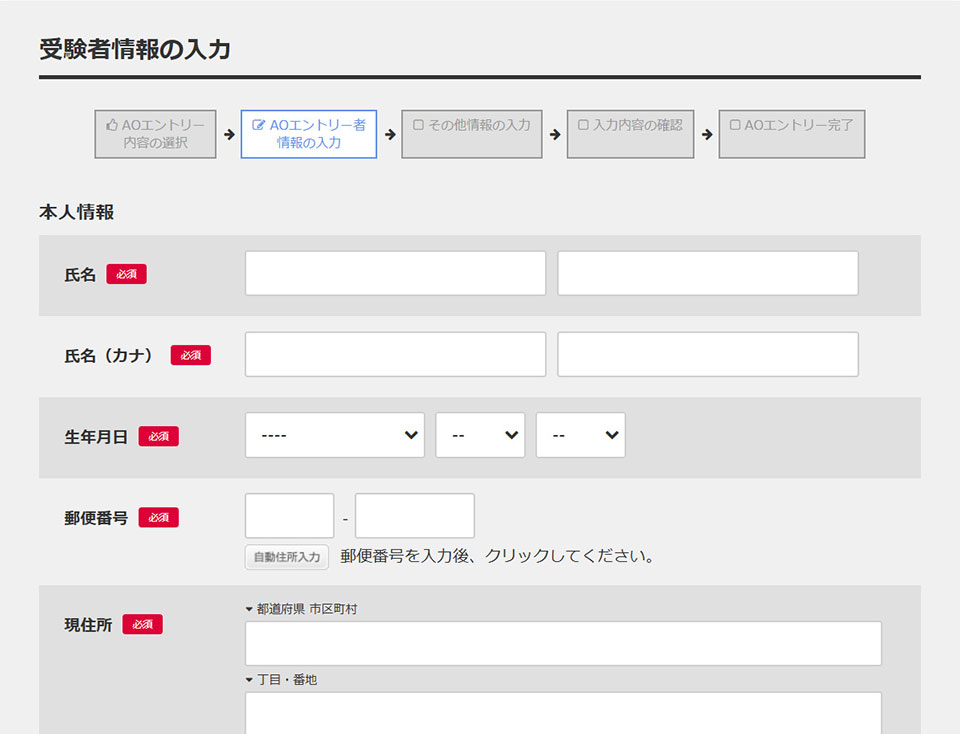Open the birth day dropdown
This screenshot has height=734, width=960.
pyautogui.click(x=580, y=436)
